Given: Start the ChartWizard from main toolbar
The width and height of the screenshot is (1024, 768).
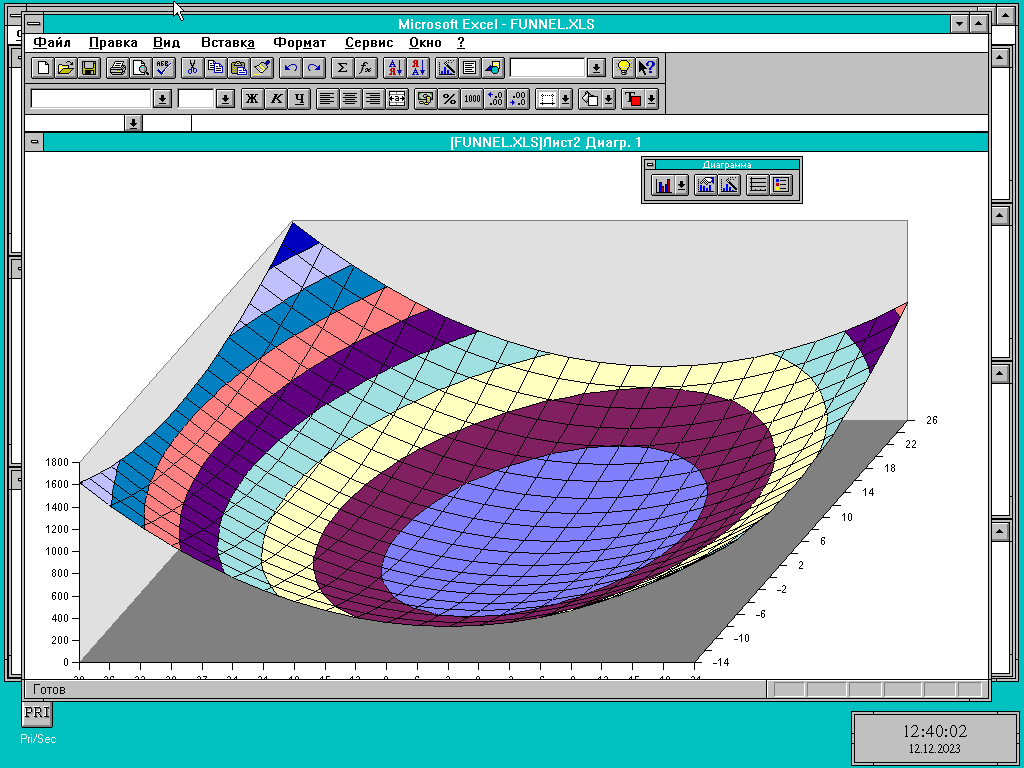Looking at the screenshot, I should click(x=447, y=68).
